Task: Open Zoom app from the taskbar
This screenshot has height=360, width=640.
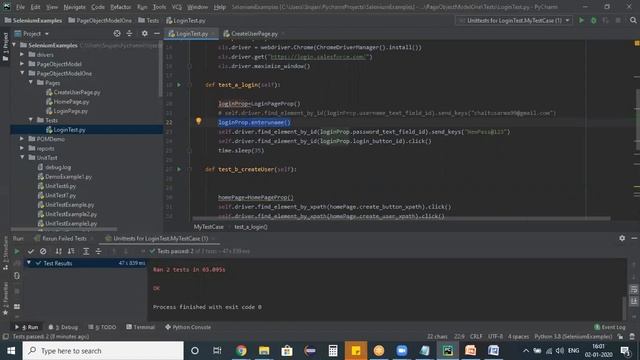Action: (402, 351)
